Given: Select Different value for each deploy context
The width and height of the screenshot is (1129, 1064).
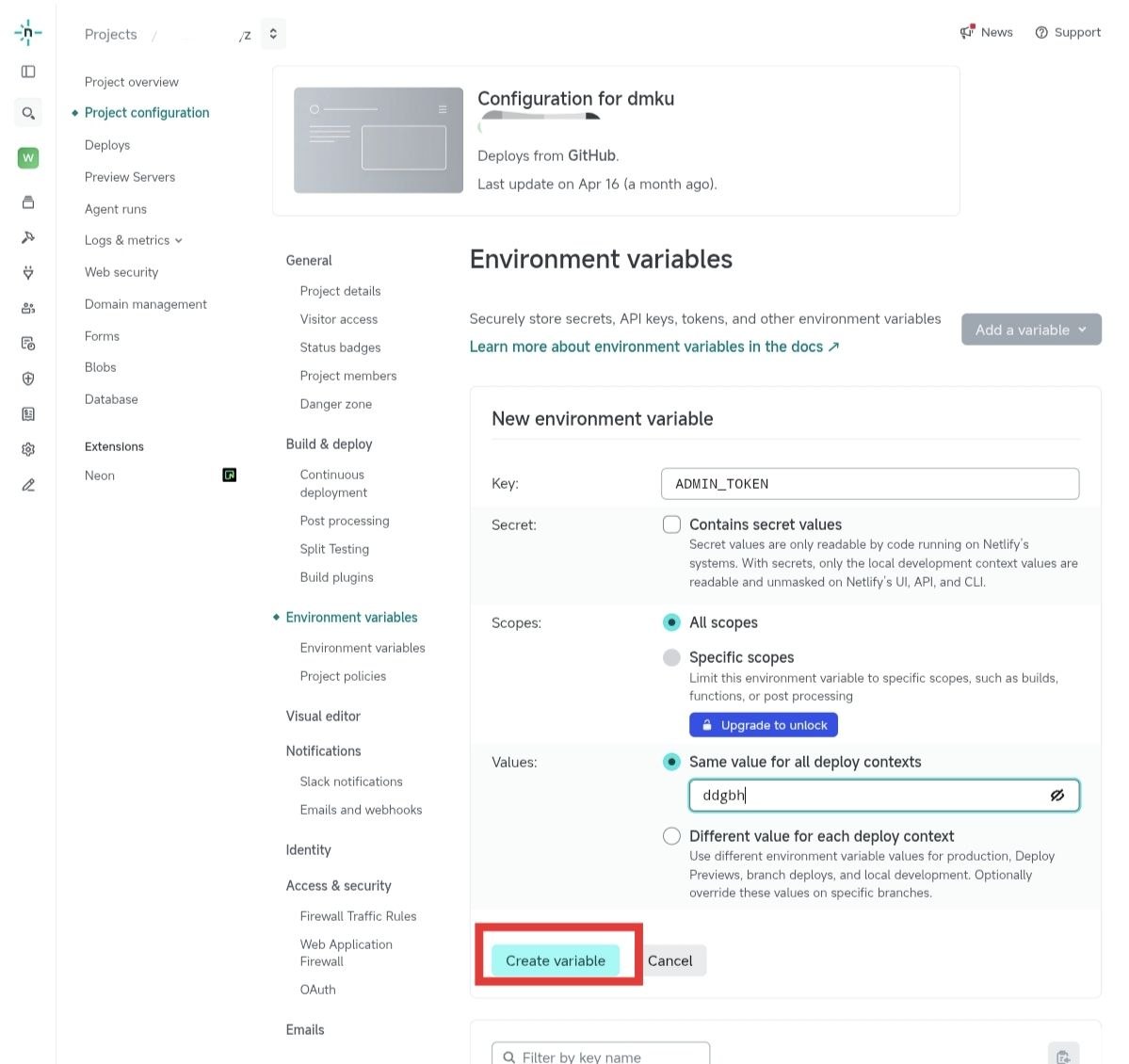Looking at the screenshot, I should coord(671,836).
